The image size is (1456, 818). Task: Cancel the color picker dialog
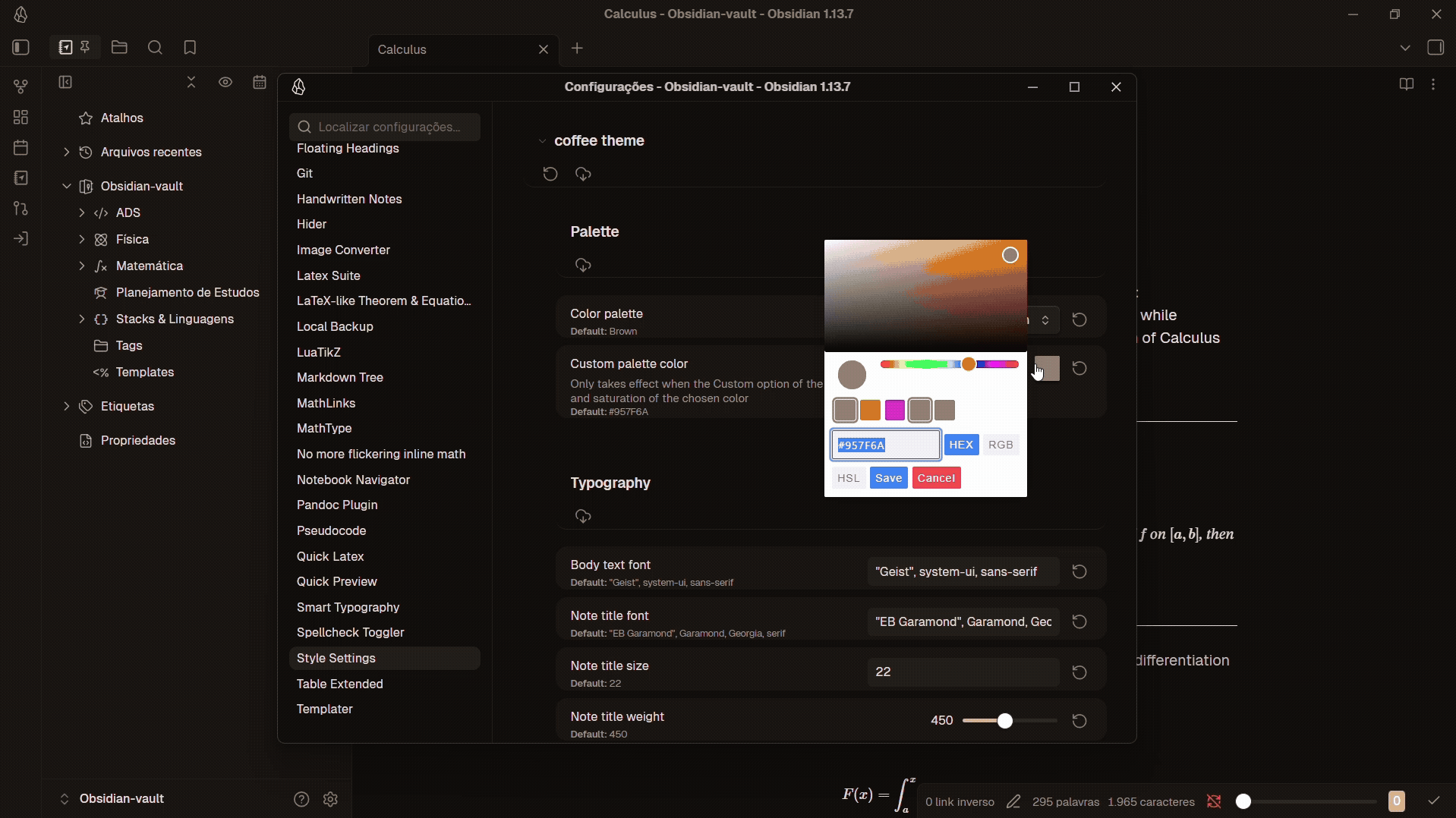click(936, 478)
